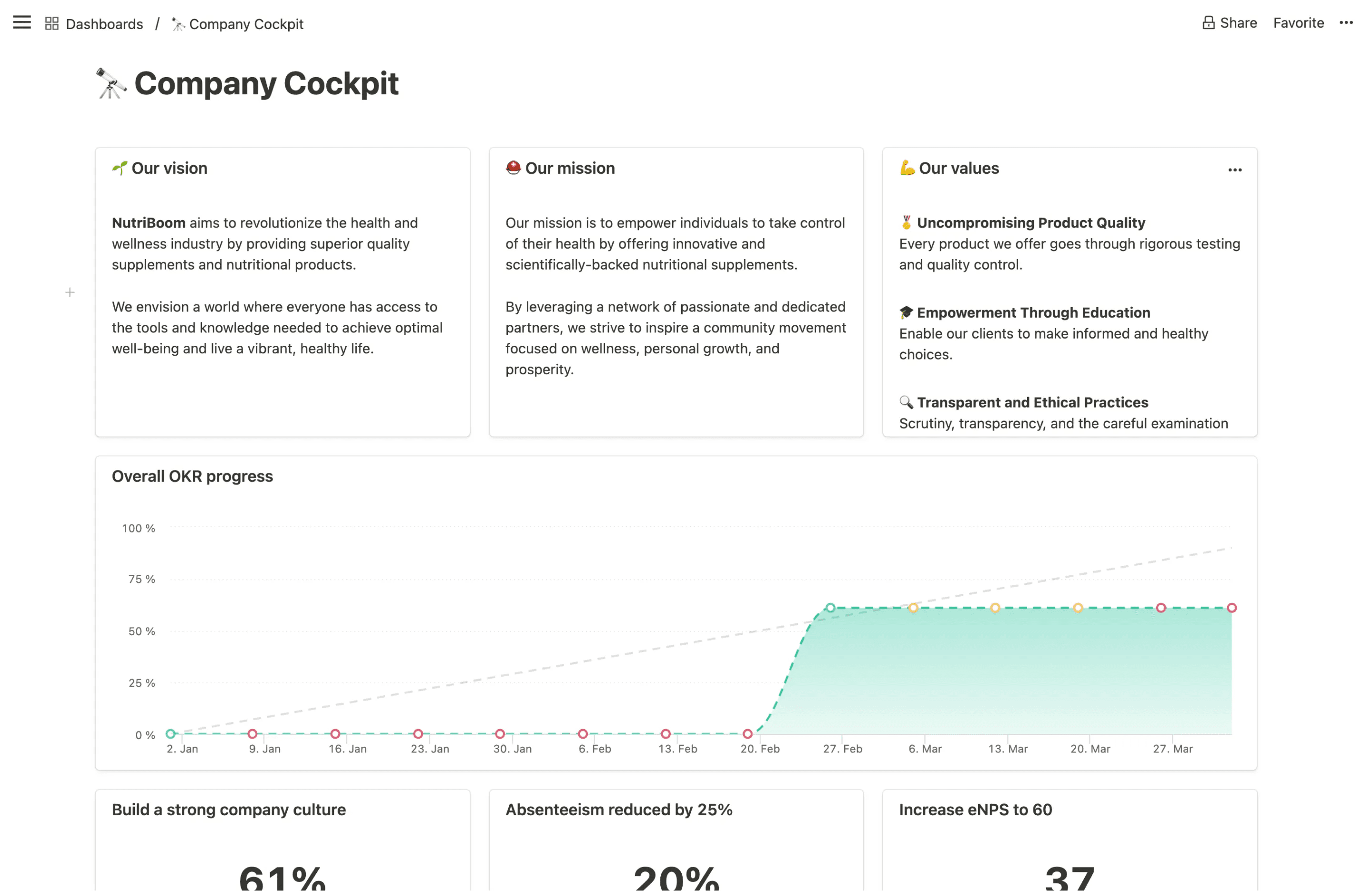Click the telescope icon in breadcrumb
The image size is (1372, 891).
click(x=178, y=24)
